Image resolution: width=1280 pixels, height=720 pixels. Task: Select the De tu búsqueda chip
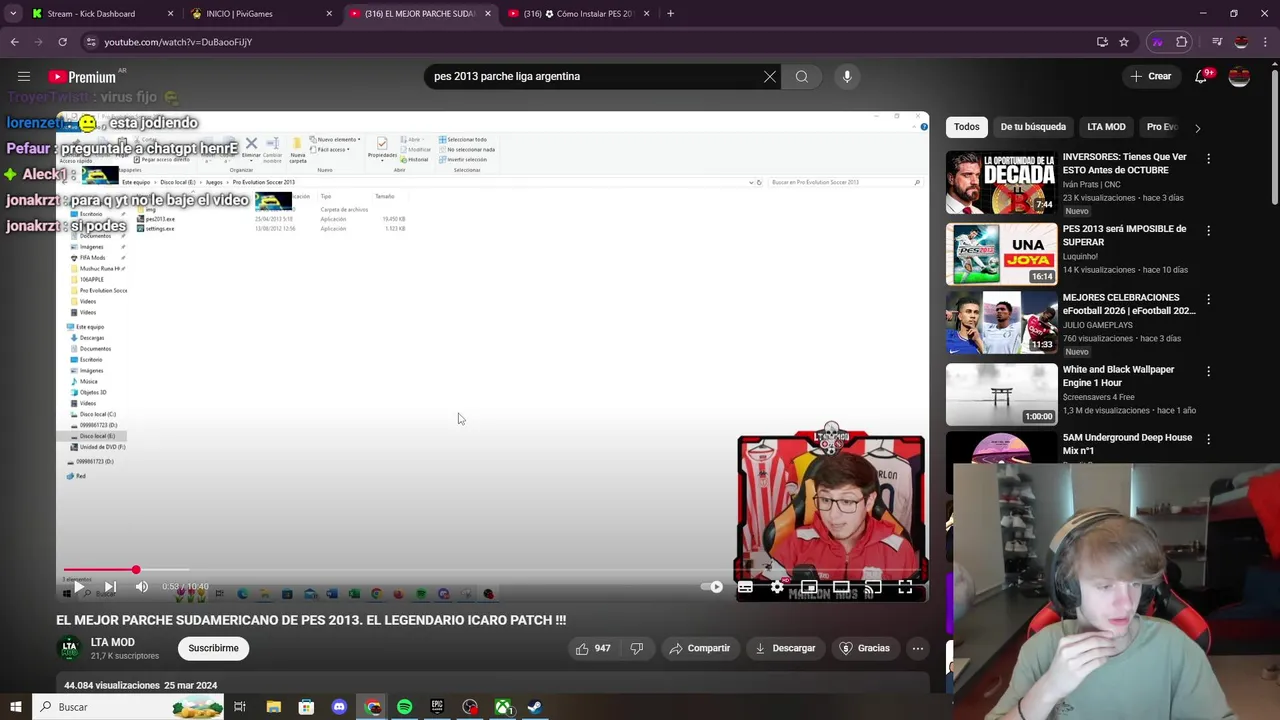click(x=1033, y=127)
